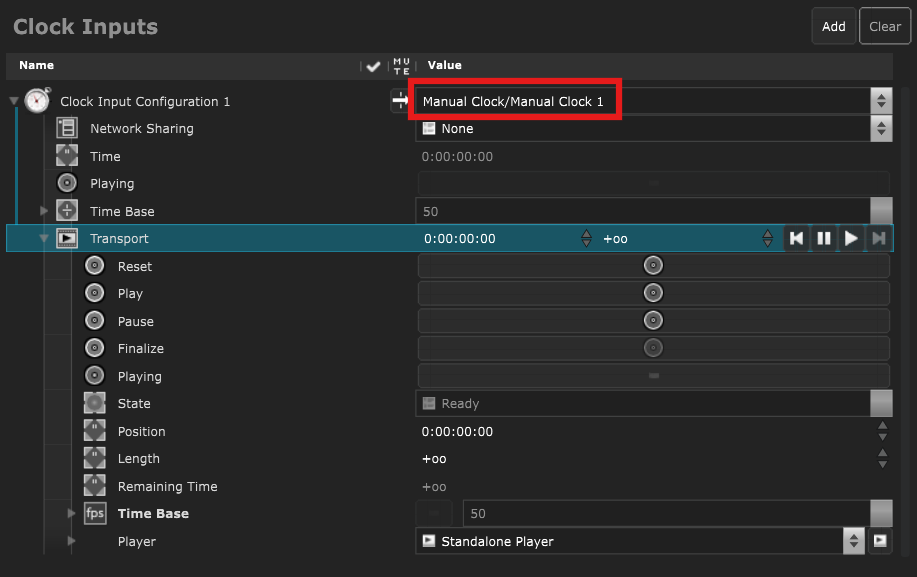Click the Name column header

click(x=36, y=65)
